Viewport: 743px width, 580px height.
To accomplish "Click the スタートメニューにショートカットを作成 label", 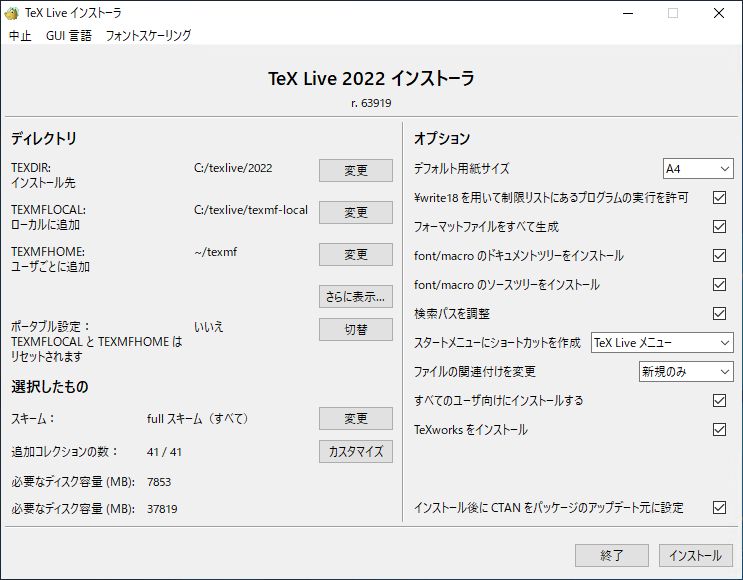I will pyautogui.click(x=497, y=343).
